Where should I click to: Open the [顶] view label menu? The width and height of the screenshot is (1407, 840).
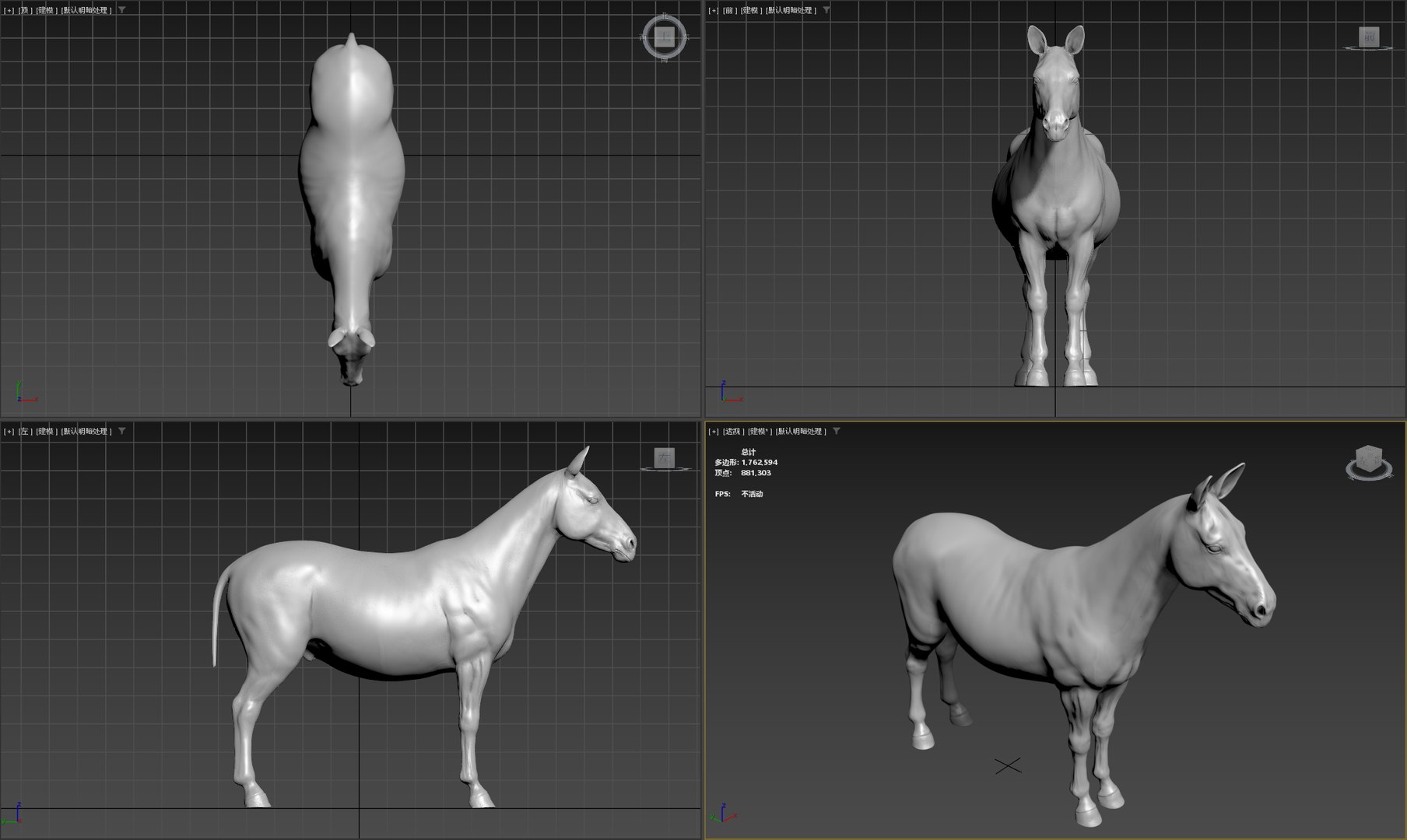(x=25, y=10)
